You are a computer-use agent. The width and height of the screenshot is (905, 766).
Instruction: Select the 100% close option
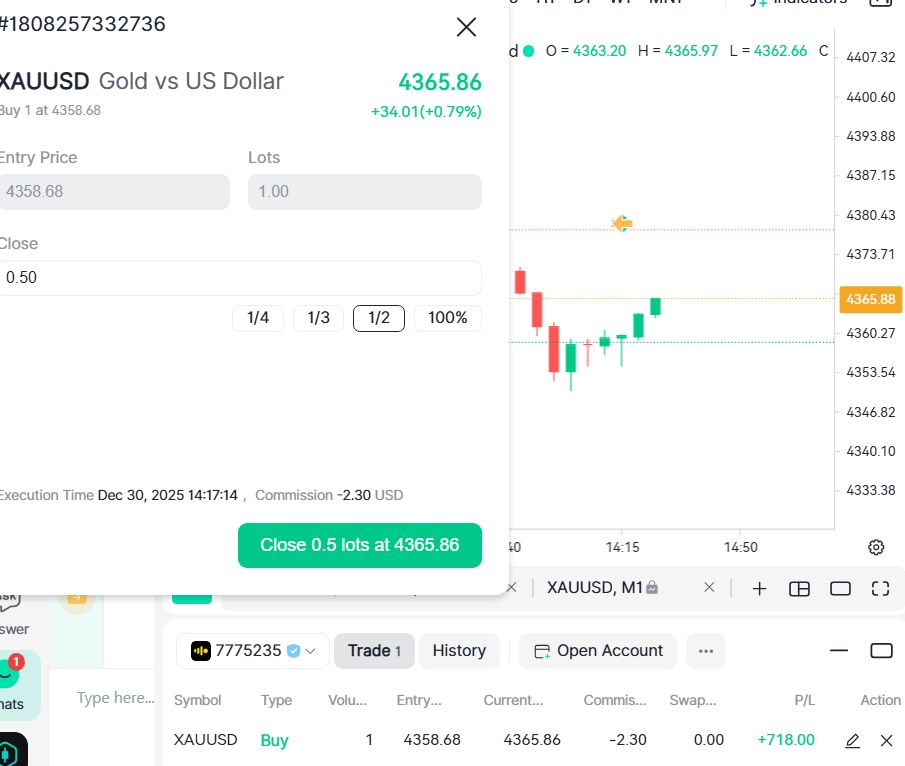point(447,318)
